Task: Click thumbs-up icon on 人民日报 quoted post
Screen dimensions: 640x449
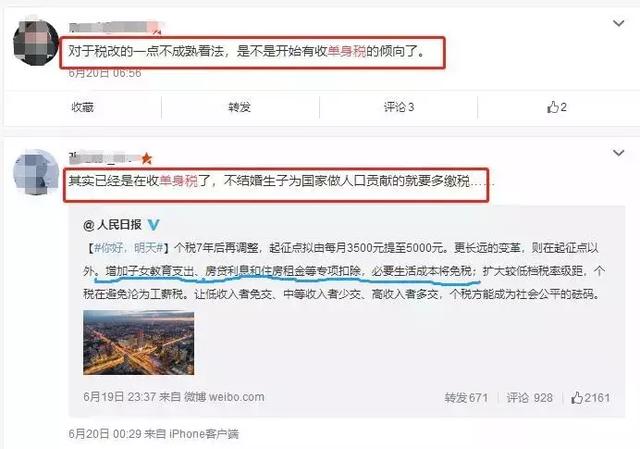Action: click(x=577, y=398)
